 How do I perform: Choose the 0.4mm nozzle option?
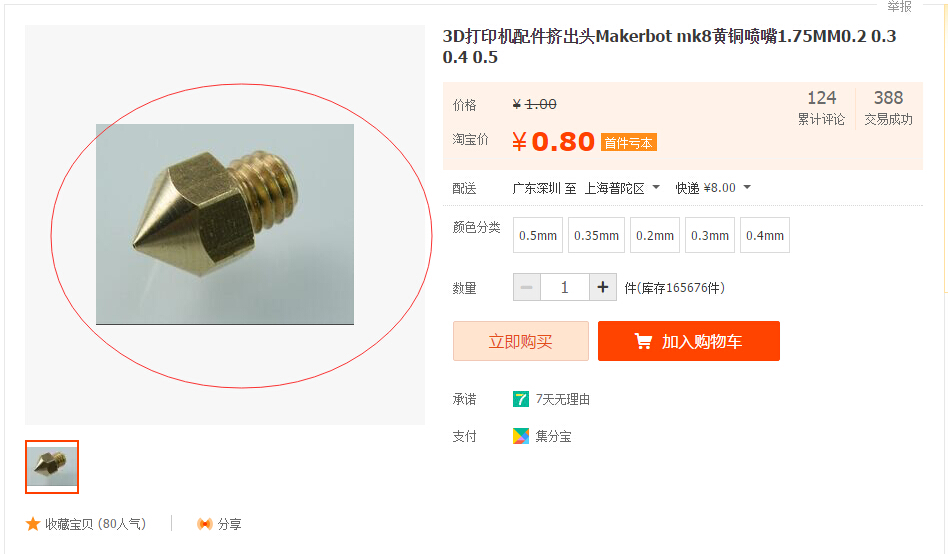click(x=765, y=235)
